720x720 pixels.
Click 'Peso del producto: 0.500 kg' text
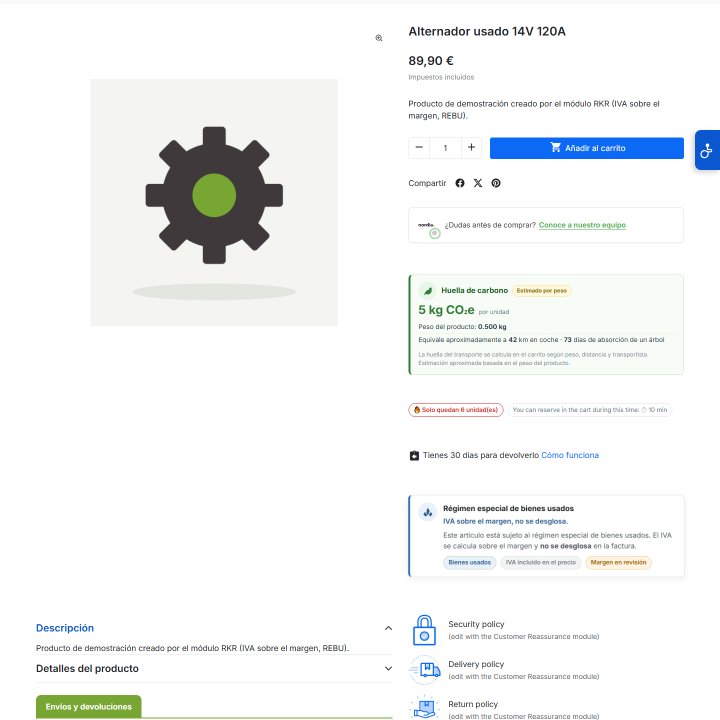point(462,327)
